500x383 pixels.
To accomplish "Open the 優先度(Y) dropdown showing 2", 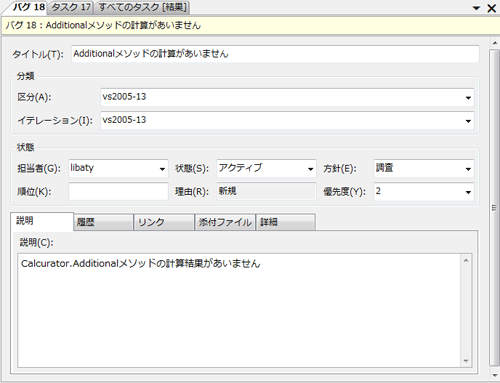I will (424, 192).
